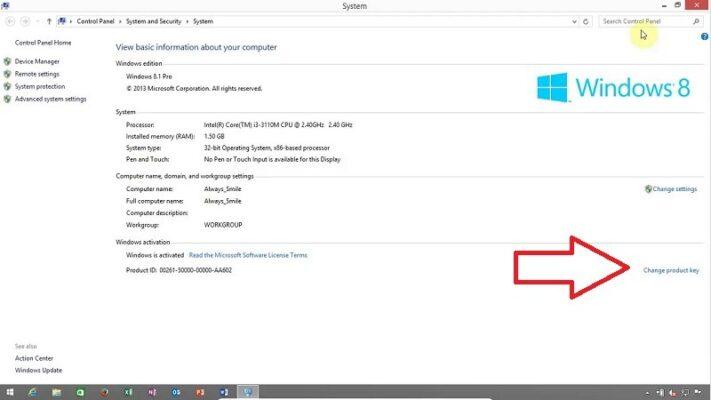
Task: Launch Internet Explorer from the taskbar
Action: pyautogui.click(x=33, y=392)
